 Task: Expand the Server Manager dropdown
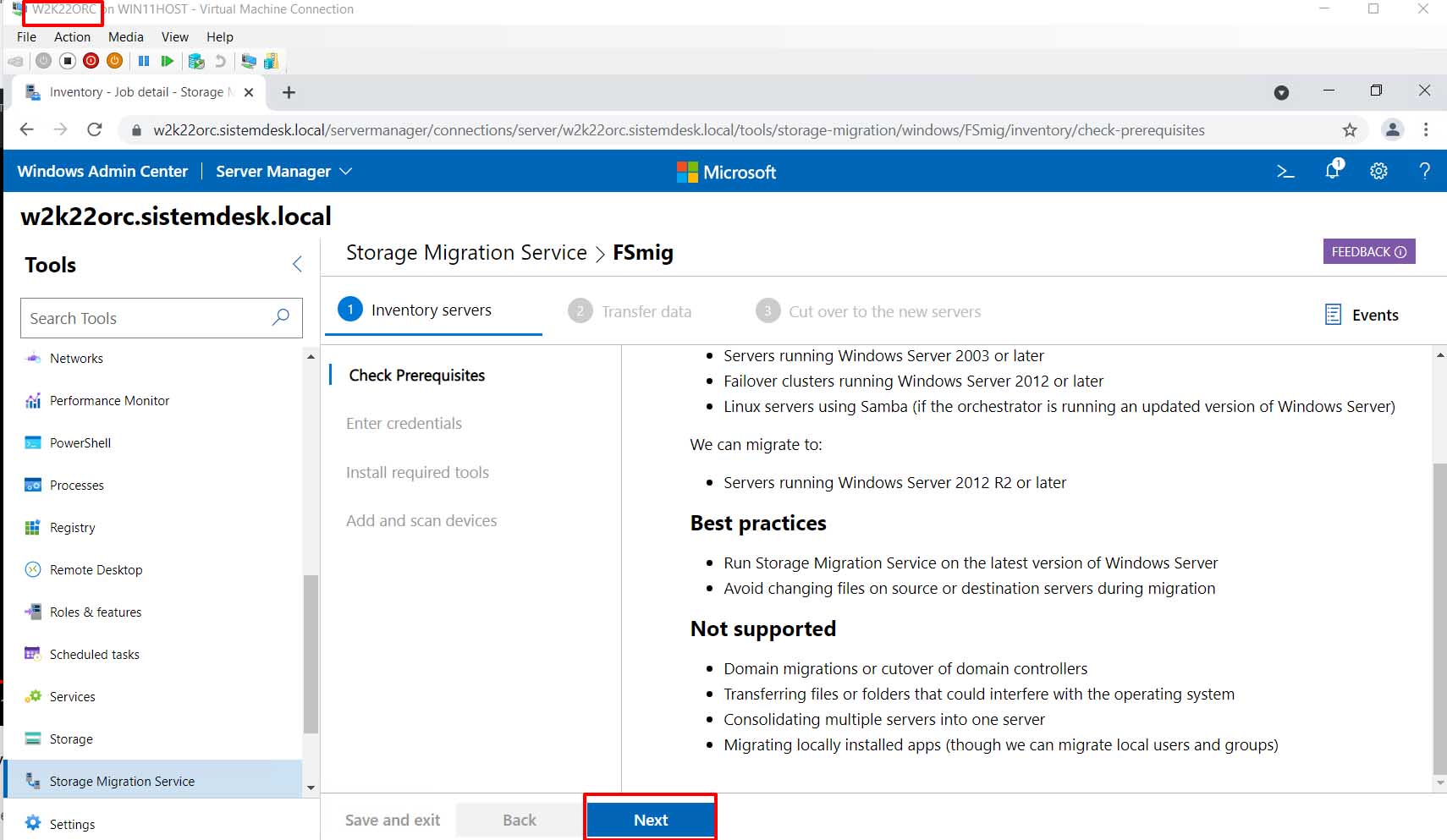tap(283, 171)
